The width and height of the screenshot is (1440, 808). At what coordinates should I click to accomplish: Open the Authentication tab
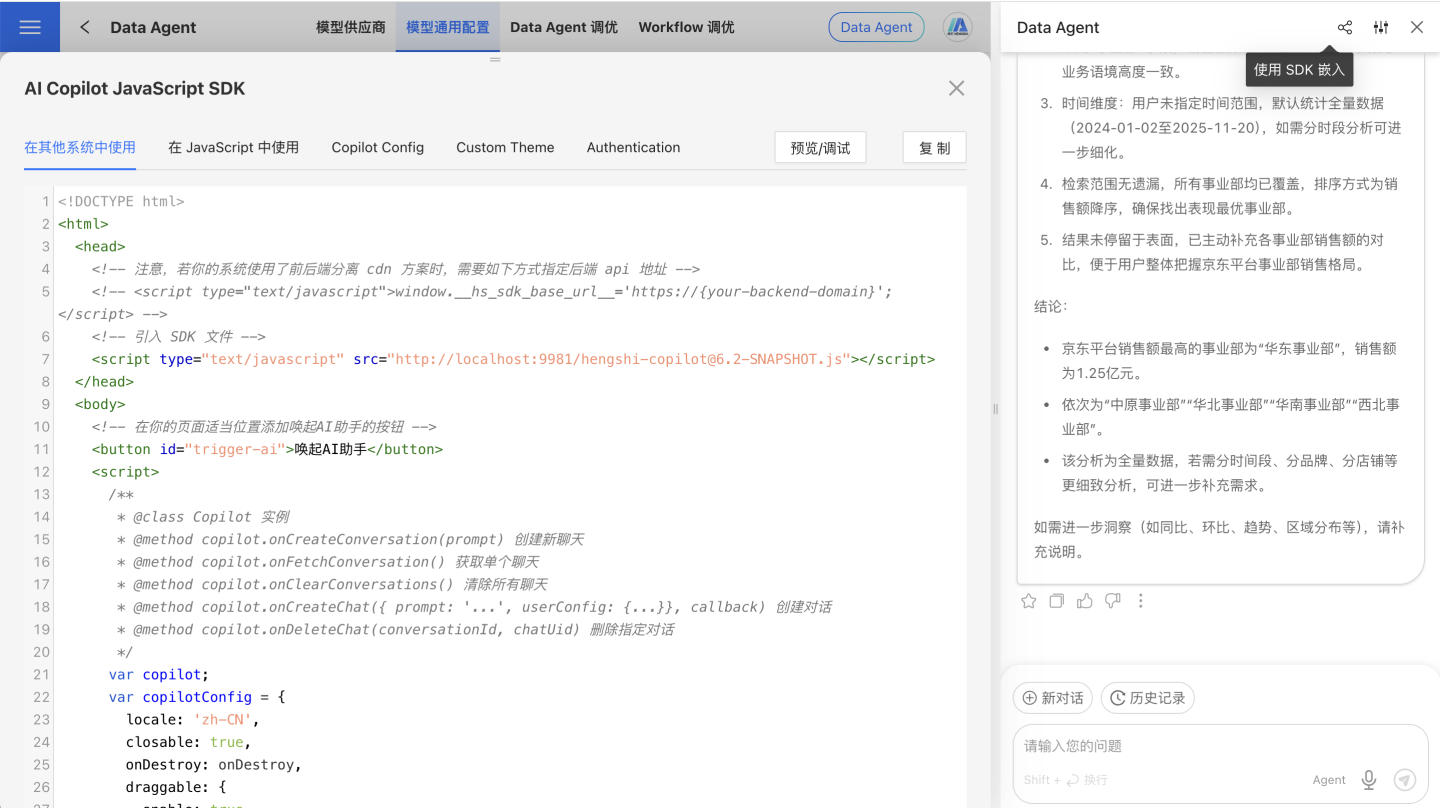coord(633,147)
